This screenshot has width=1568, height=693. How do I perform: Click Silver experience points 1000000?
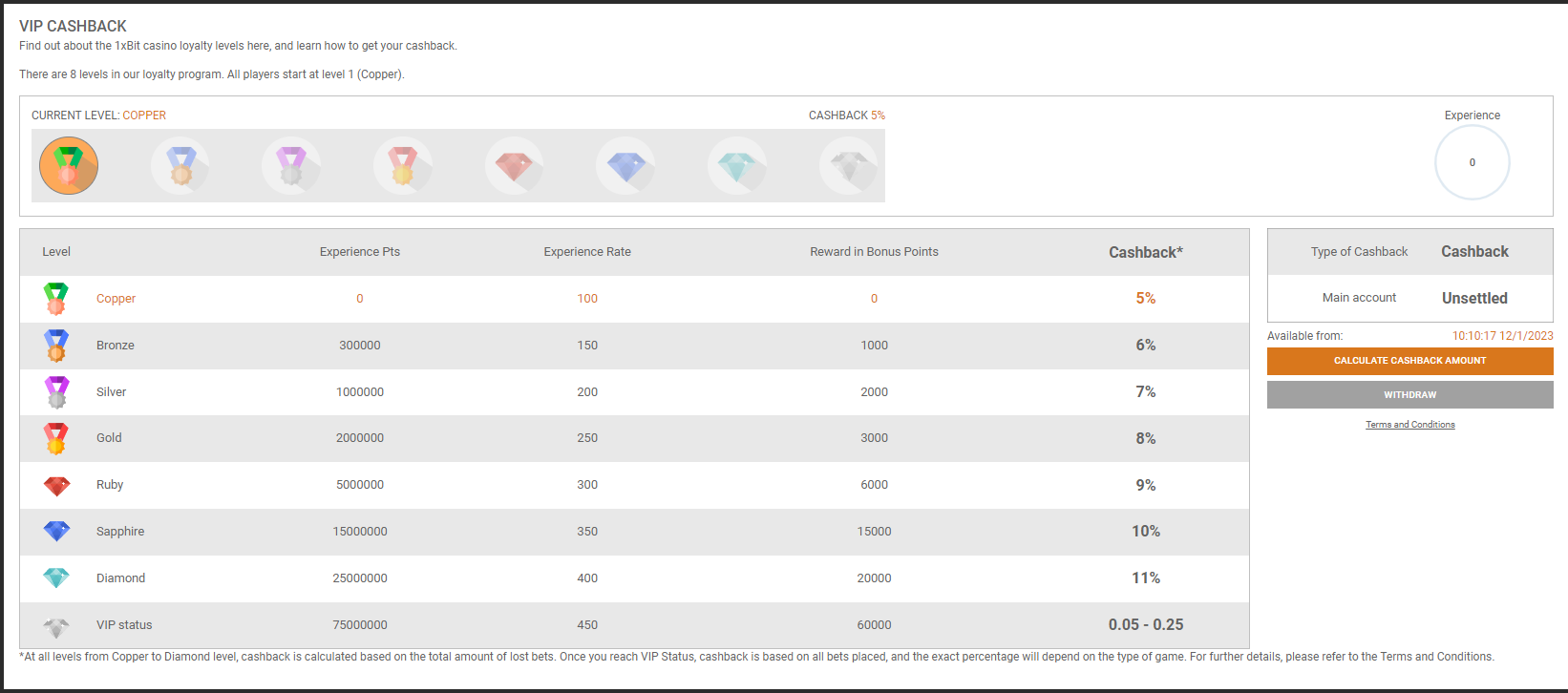(360, 392)
